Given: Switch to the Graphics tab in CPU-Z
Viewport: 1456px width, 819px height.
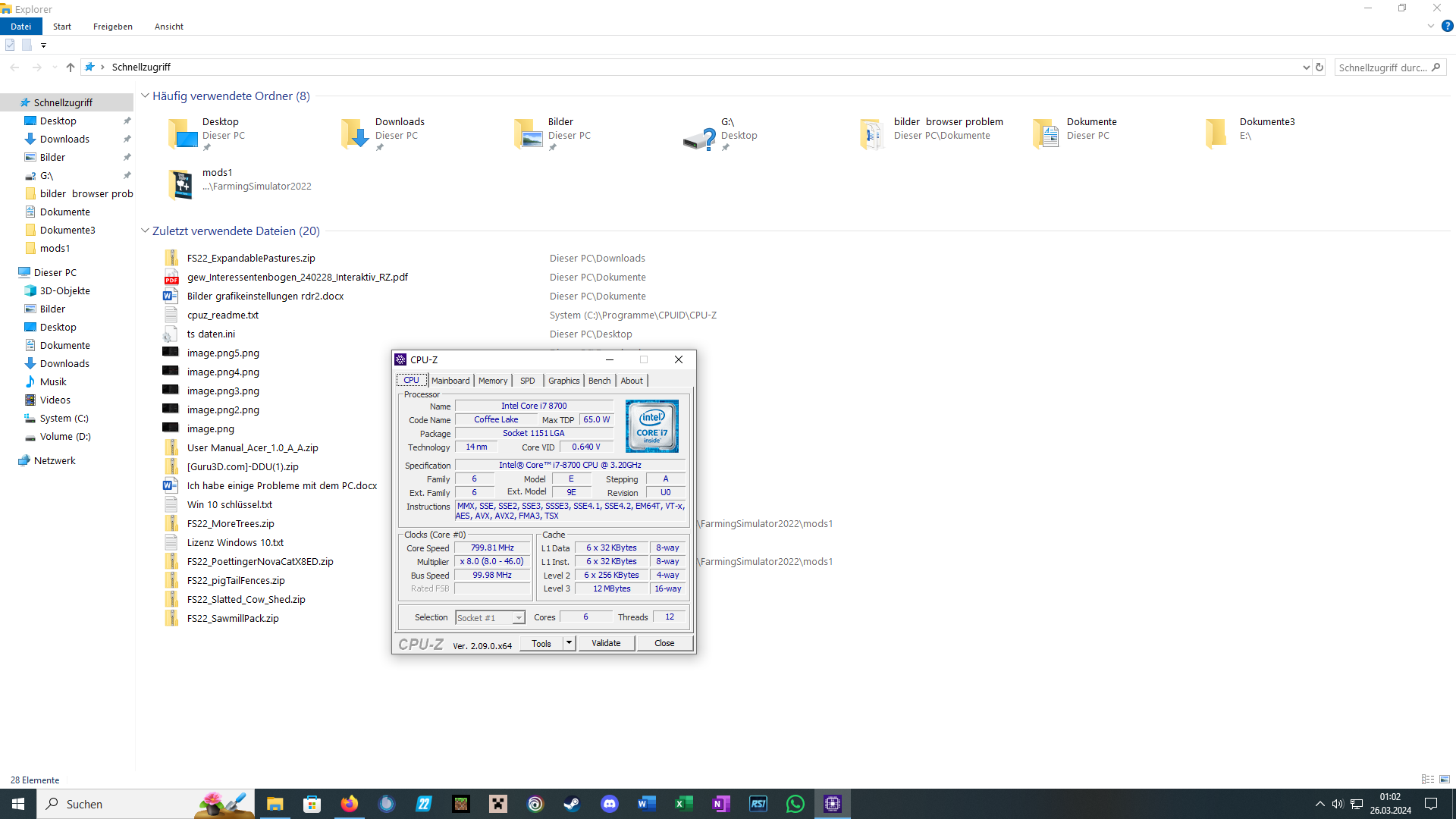Looking at the screenshot, I should pos(563,380).
